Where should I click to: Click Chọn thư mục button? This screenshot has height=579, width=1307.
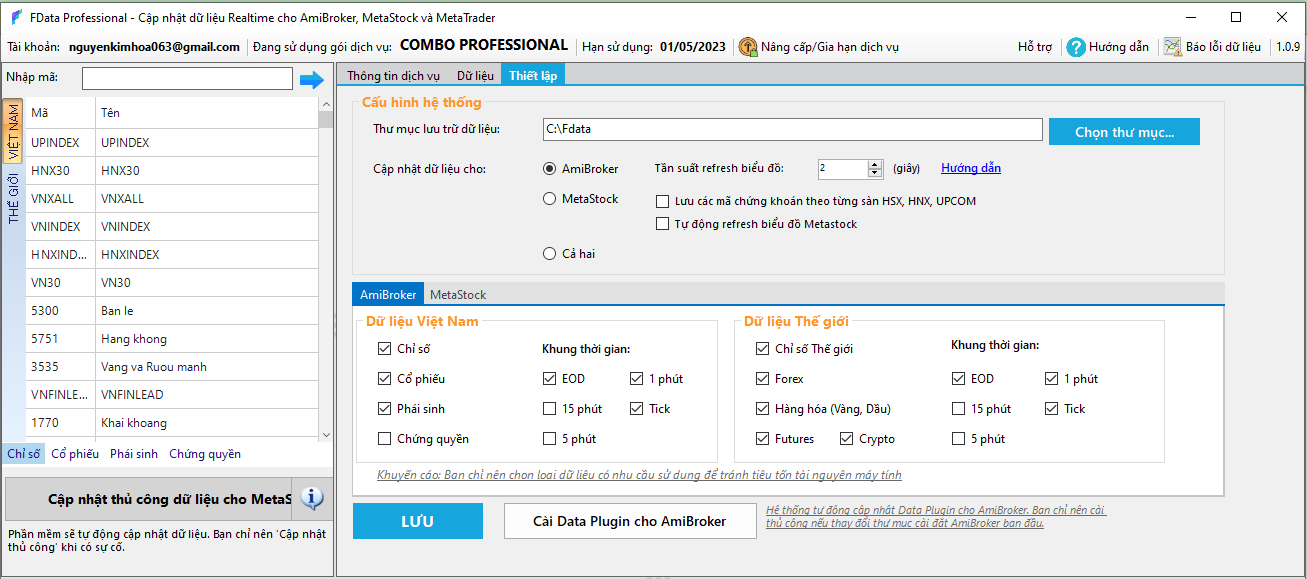1123,132
